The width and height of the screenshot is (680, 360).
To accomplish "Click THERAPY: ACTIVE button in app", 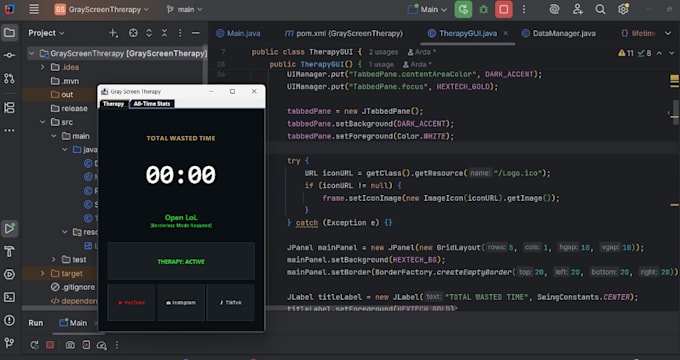I will pos(181,262).
